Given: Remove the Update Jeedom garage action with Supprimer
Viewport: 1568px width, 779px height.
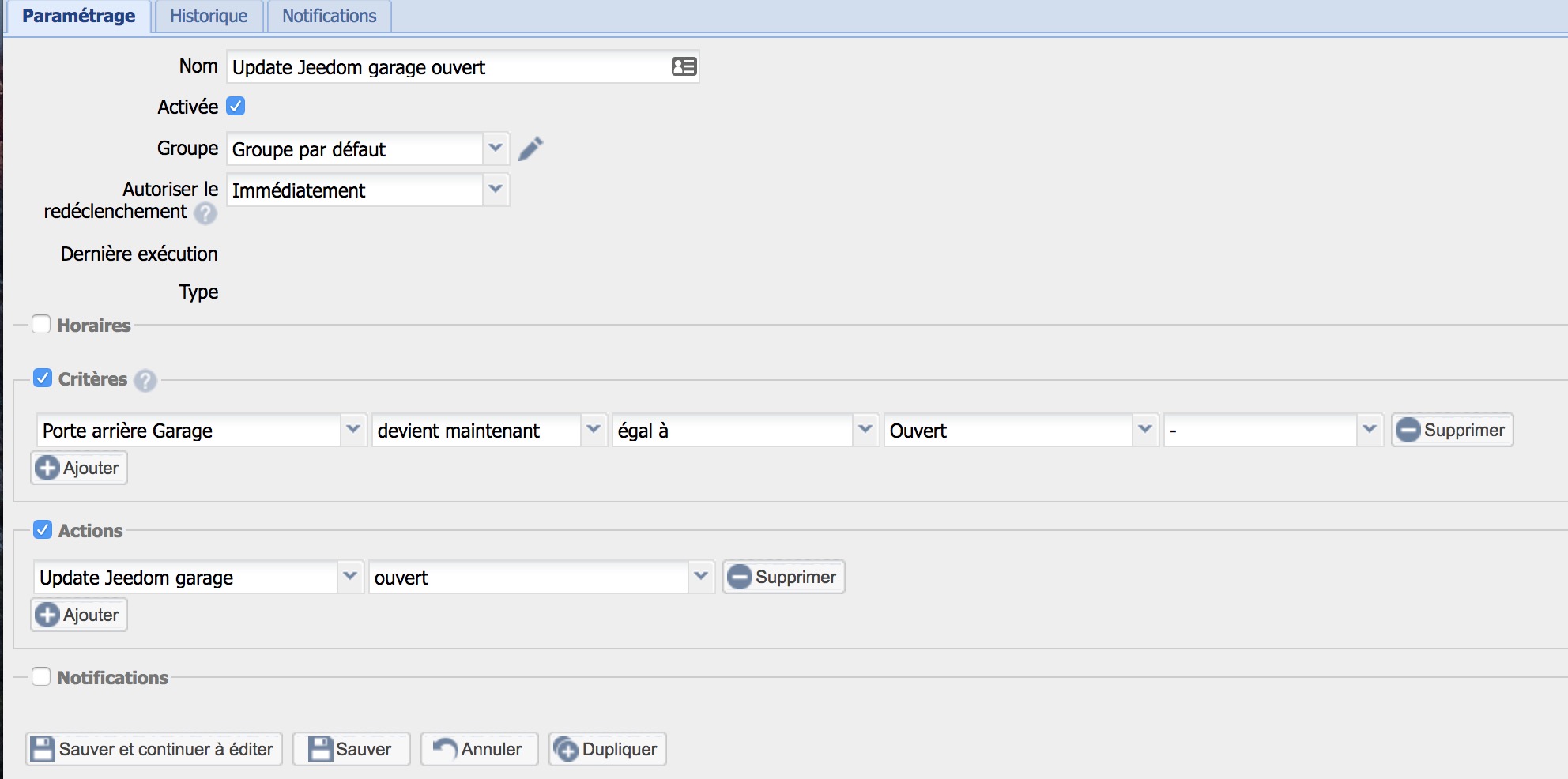Looking at the screenshot, I should (x=784, y=577).
